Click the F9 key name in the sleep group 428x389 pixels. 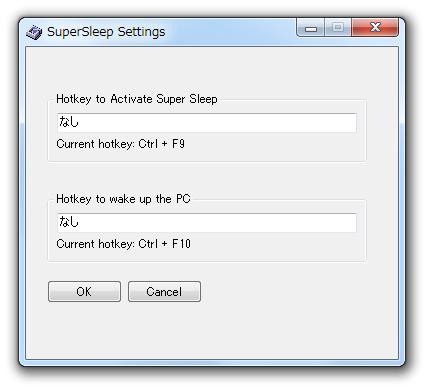(178, 144)
